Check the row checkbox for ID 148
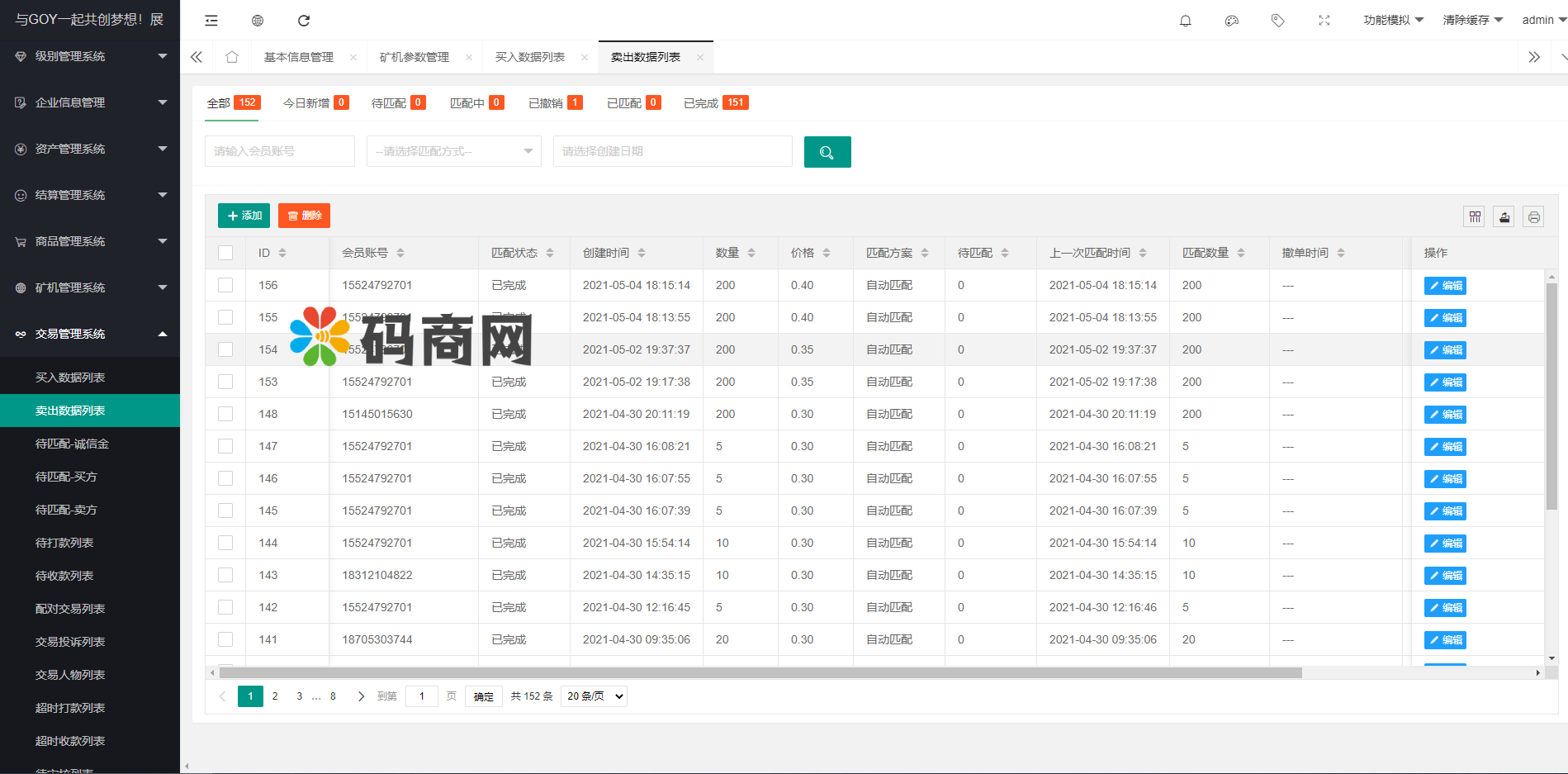 pyautogui.click(x=225, y=413)
